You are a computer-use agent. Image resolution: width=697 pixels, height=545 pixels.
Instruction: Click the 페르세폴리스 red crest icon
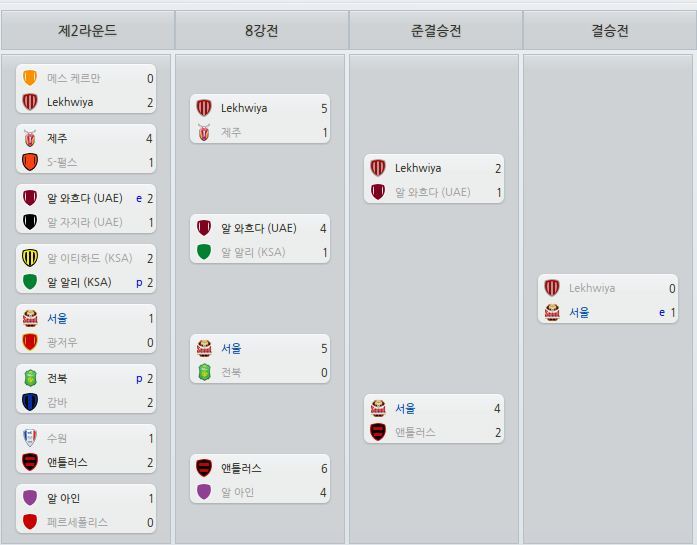tap(30, 522)
